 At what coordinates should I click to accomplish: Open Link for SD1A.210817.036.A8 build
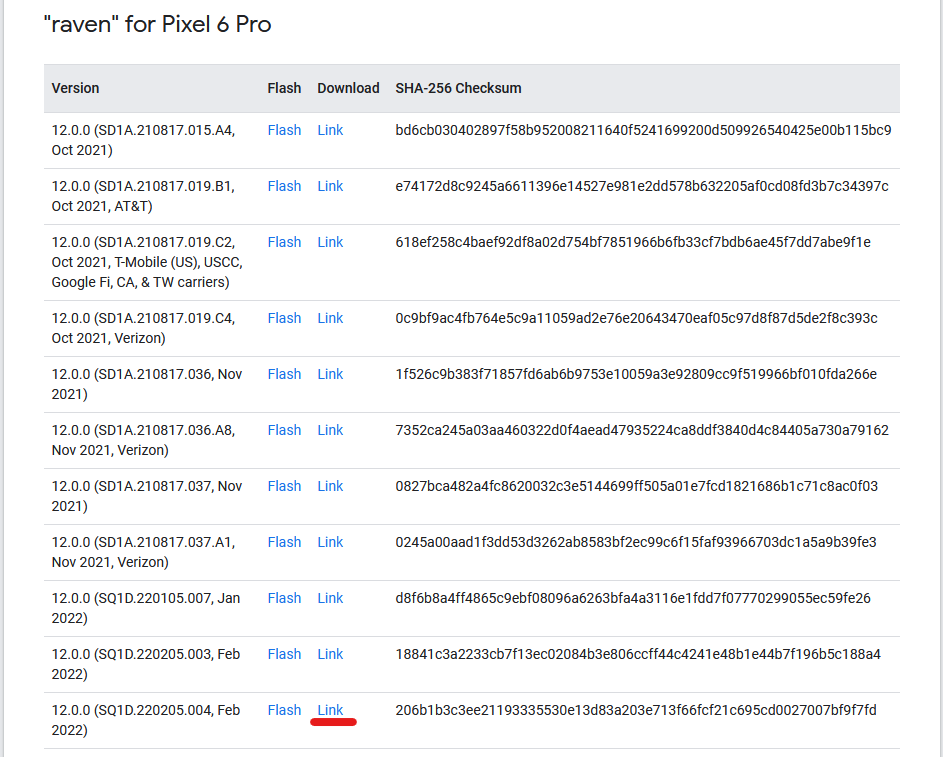330,429
